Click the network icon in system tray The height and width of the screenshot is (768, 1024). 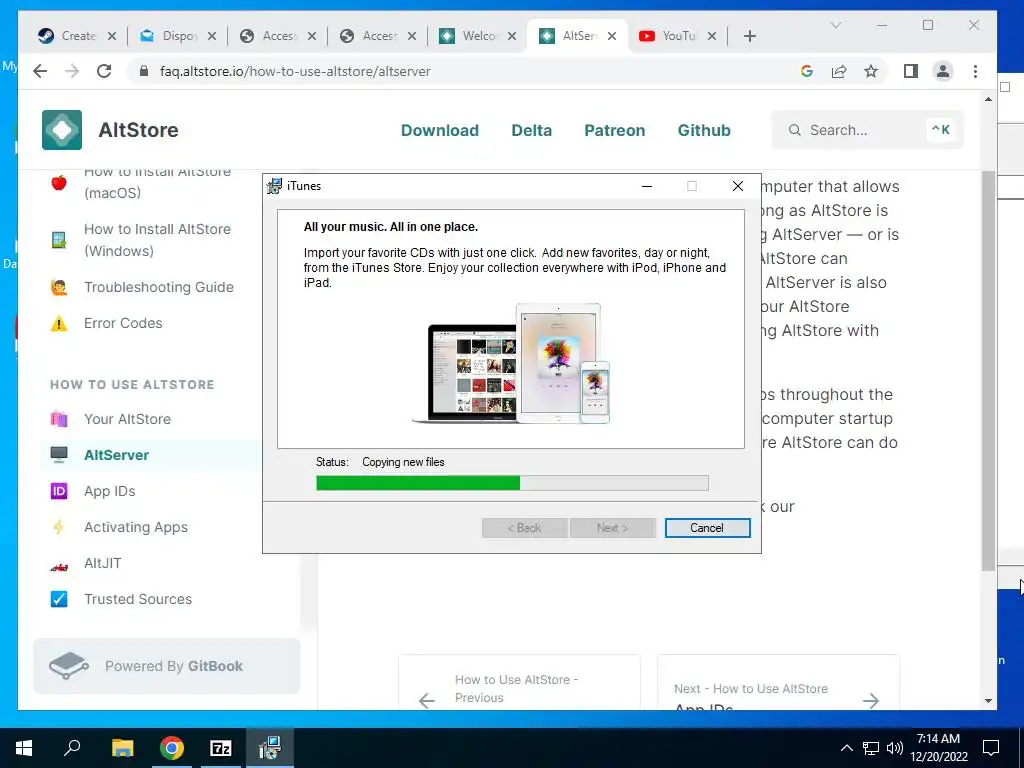[871, 748]
